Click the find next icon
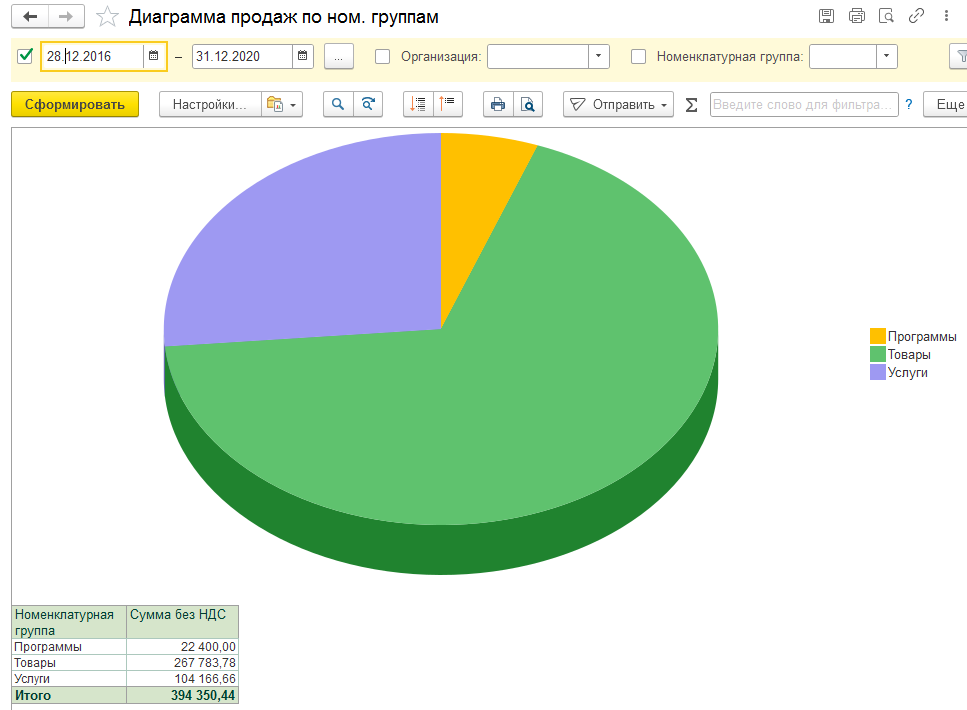The width and height of the screenshot is (967, 710). click(x=368, y=104)
